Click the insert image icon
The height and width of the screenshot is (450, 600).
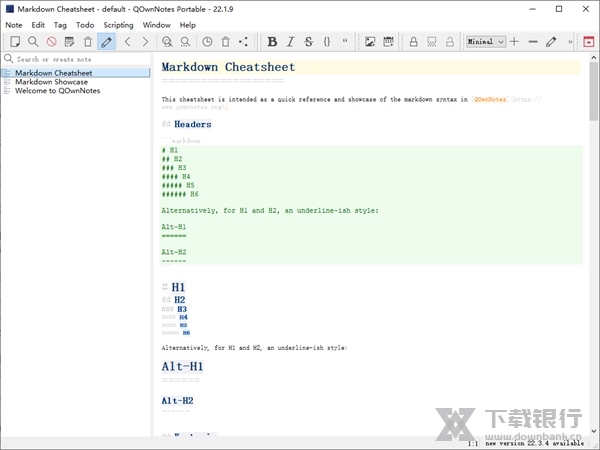pos(370,42)
